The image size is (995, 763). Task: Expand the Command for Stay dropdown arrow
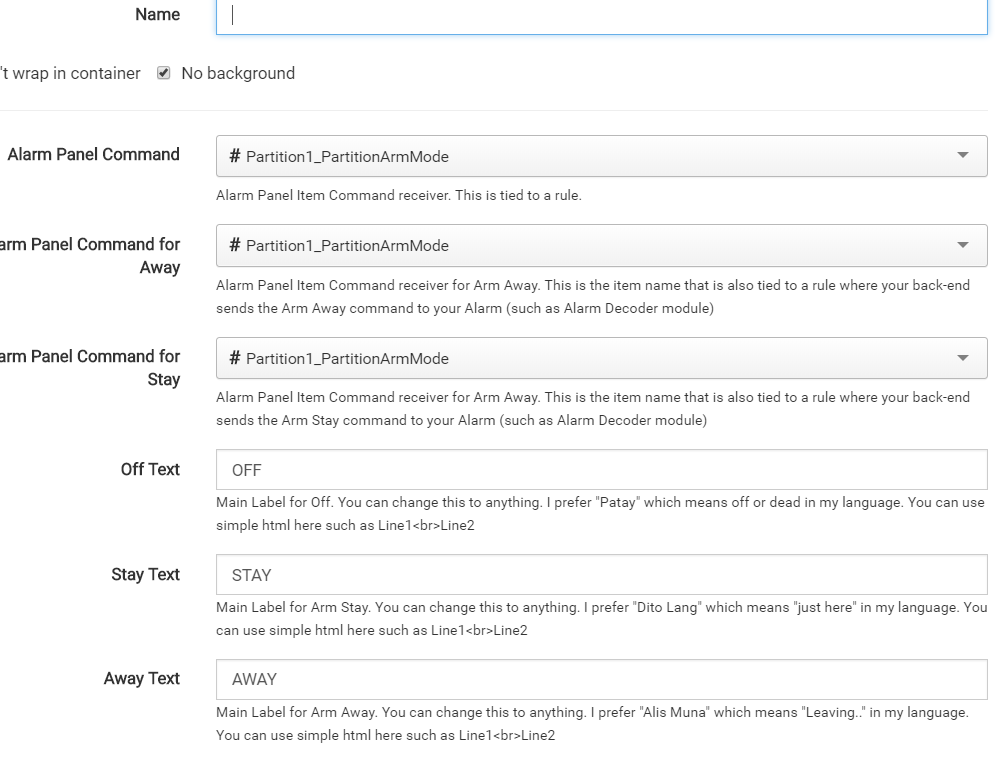pyautogui.click(x=963, y=358)
